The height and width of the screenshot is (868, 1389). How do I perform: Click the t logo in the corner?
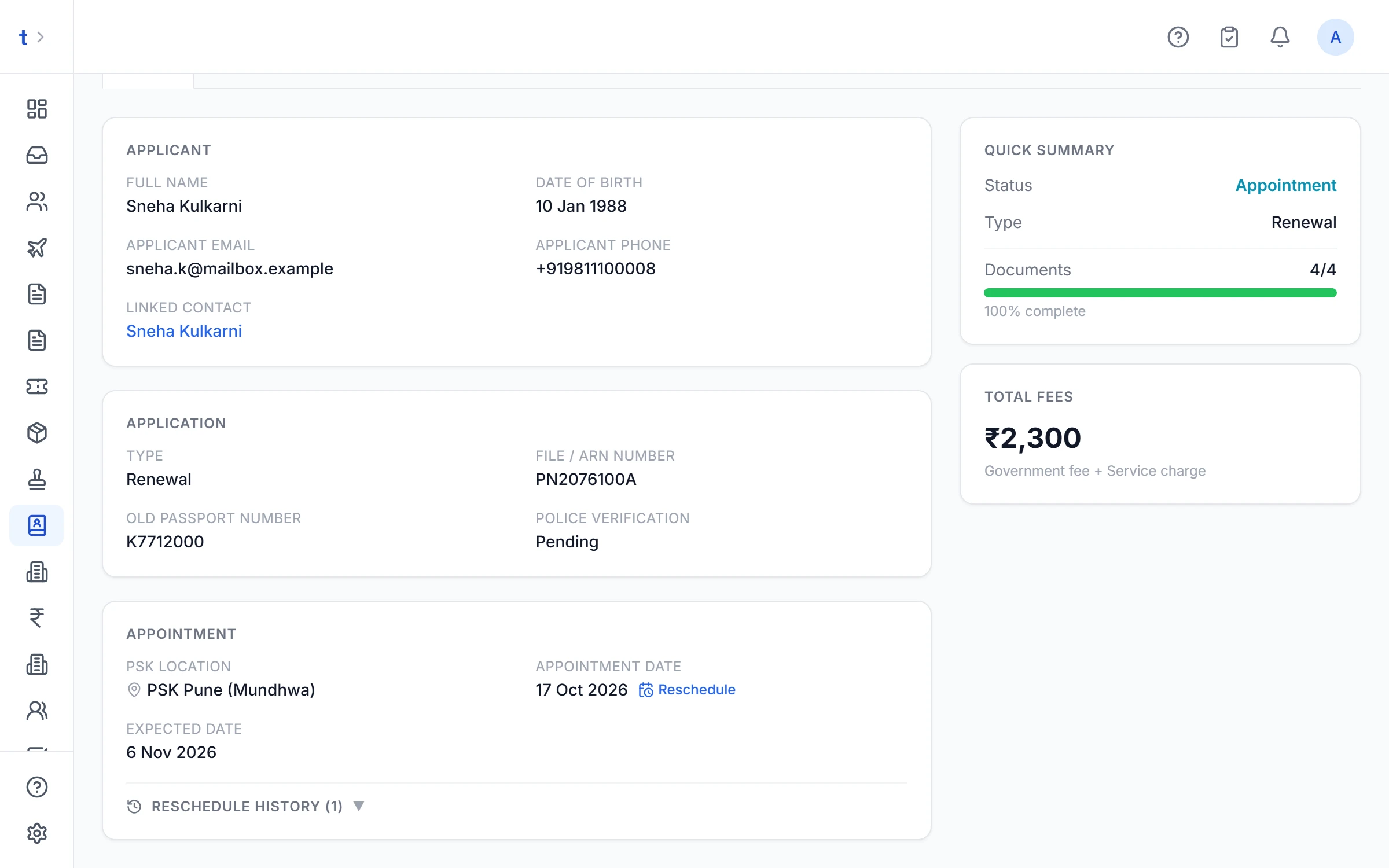(23, 37)
